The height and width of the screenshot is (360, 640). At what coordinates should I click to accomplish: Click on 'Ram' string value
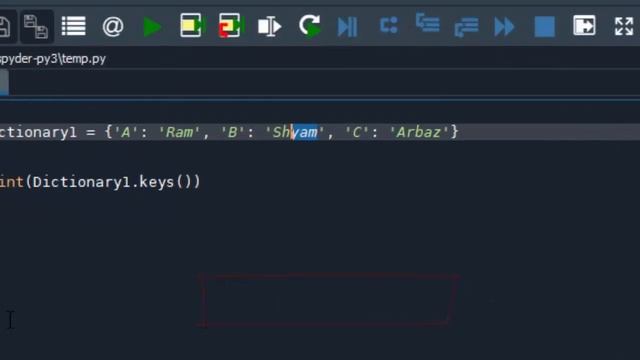[x=179, y=132]
